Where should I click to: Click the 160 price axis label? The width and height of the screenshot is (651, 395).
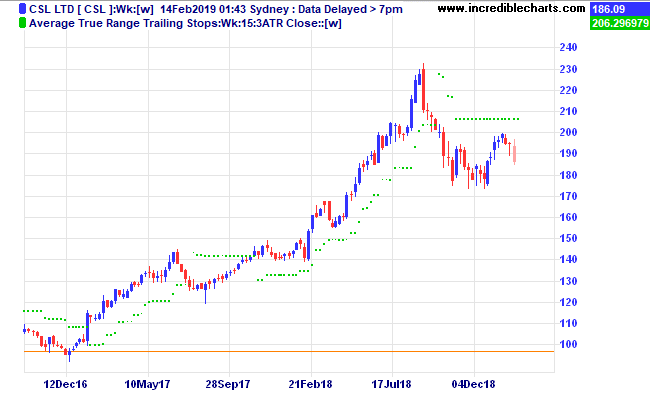pos(568,217)
